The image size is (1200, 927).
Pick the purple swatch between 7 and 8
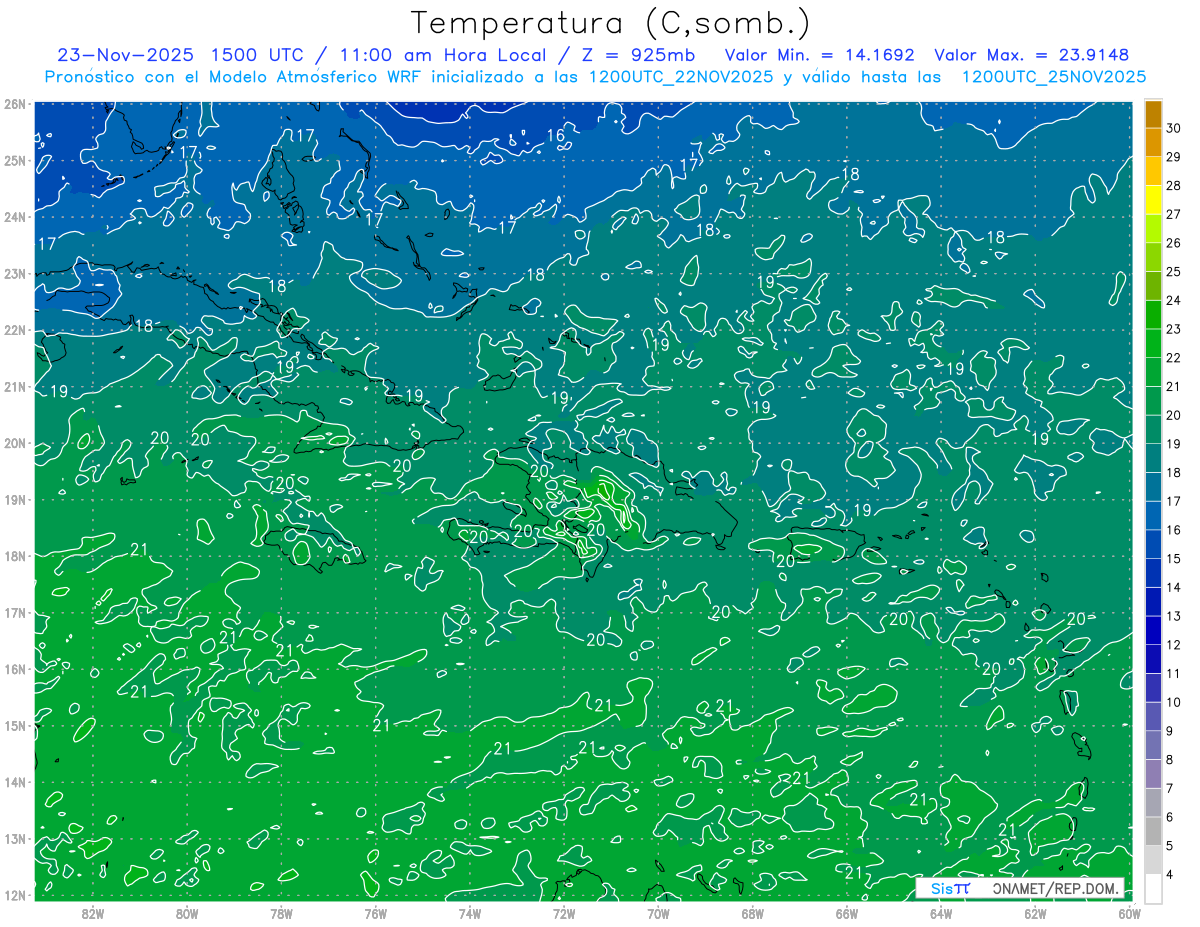pyautogui.click(x=1153, y=773)
